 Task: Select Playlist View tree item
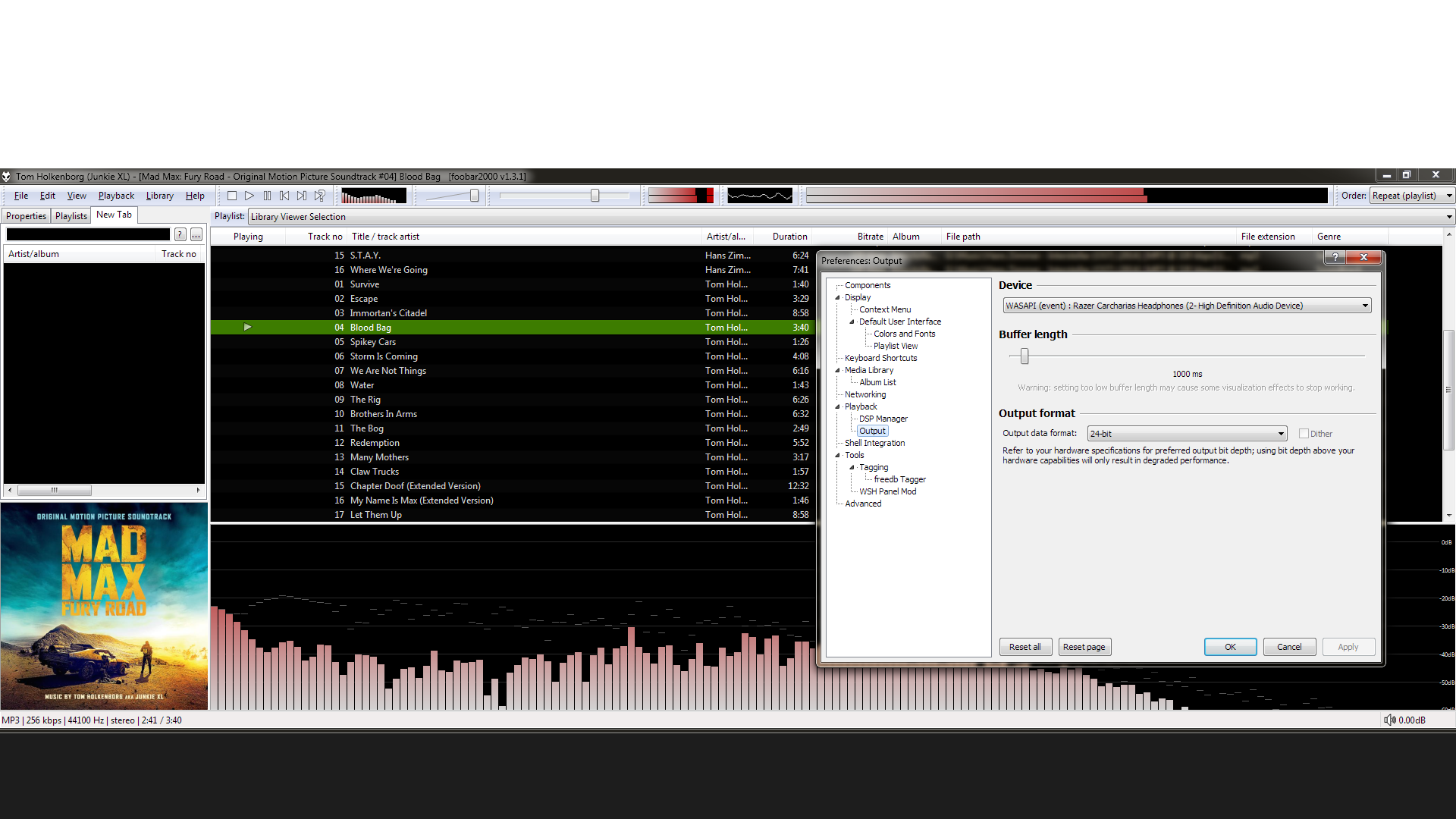896,346
